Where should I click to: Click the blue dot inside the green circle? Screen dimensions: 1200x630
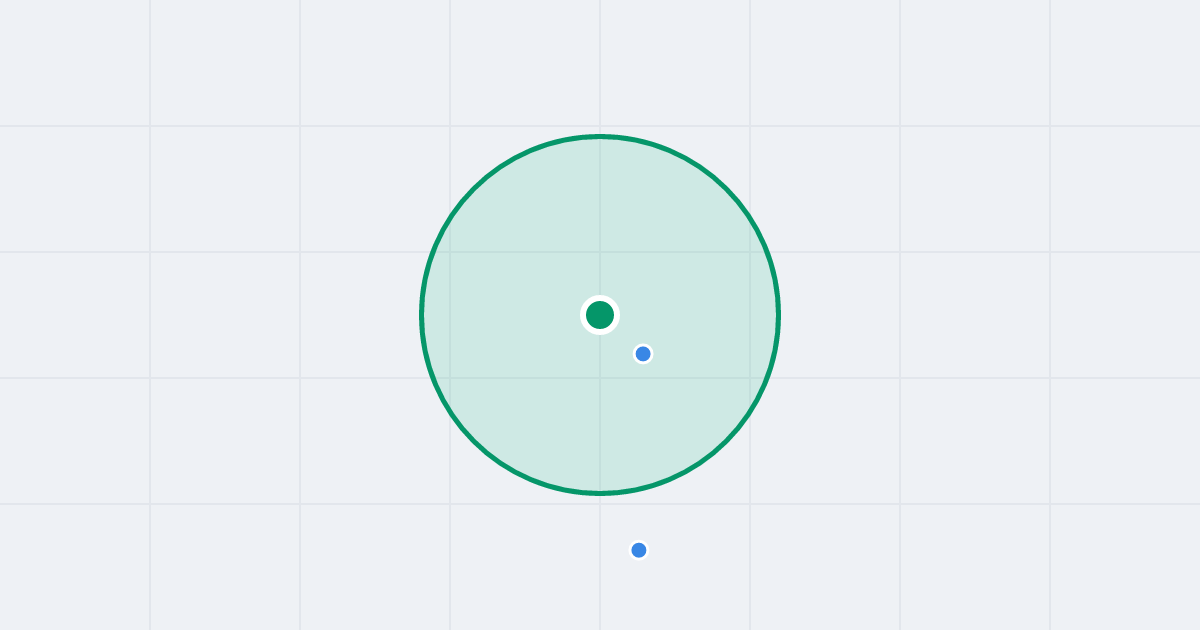click(x=643, y=354)
